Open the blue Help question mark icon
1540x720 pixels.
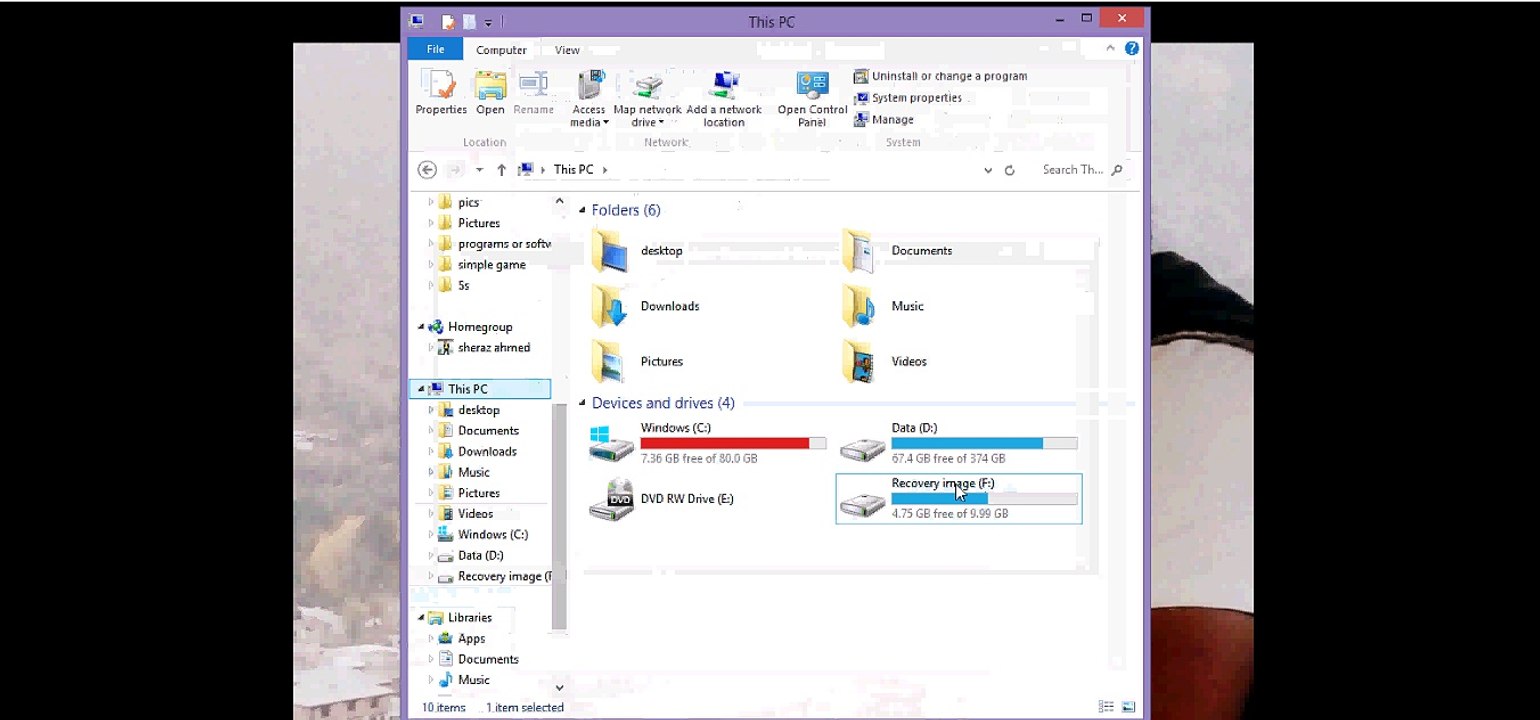coord(1132,49)
